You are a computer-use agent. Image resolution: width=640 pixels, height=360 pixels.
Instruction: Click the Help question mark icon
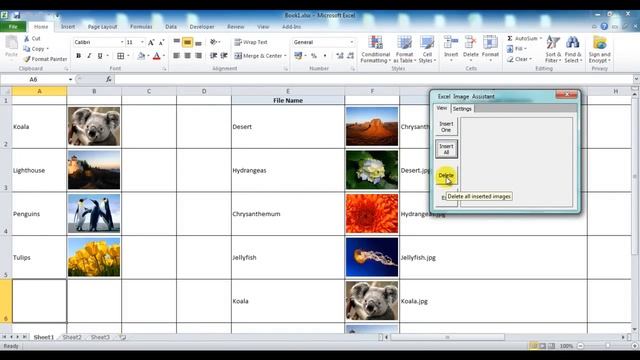tap(604, 27)
